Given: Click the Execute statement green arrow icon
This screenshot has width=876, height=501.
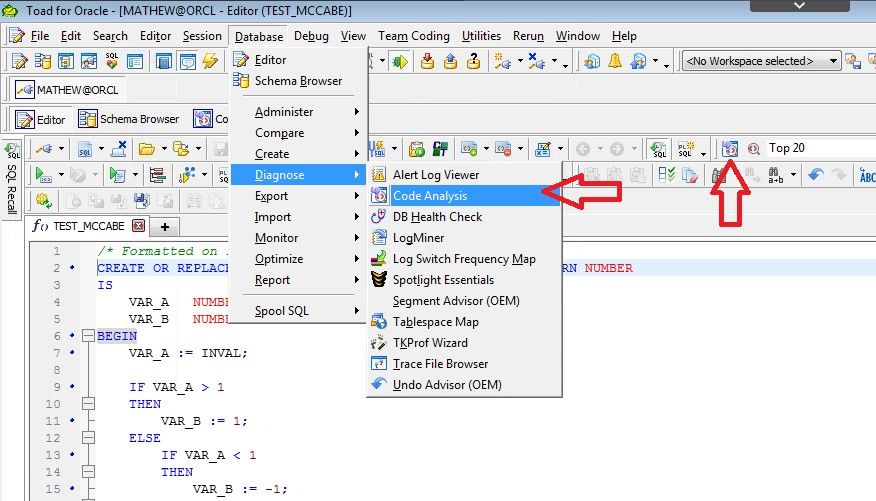Looking at the screenshot, I should click(43, 175).
